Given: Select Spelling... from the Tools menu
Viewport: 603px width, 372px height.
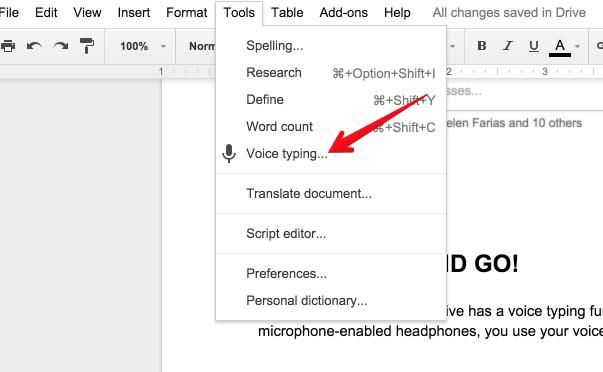Looking at the screenshot, I should point(331,46).
